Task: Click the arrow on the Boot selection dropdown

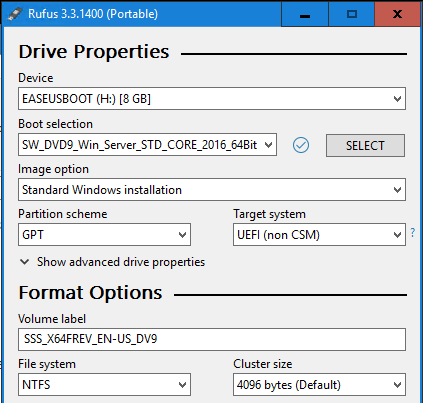Action: [x=268, y=145]
